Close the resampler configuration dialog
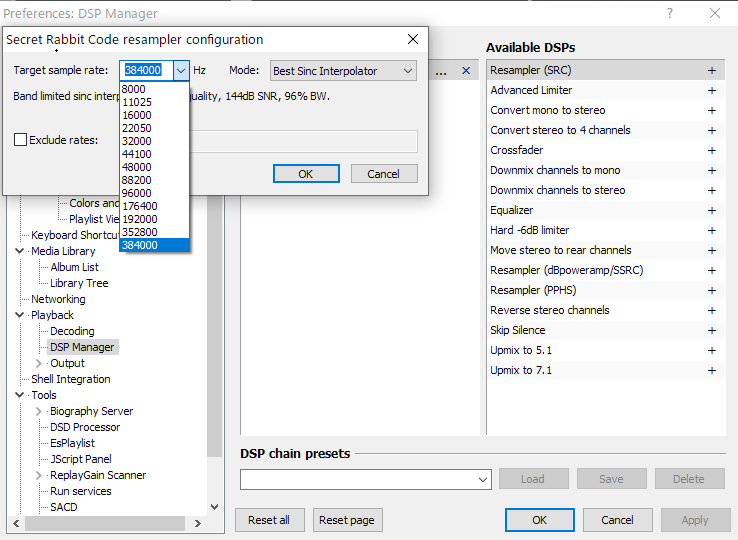Viewport: 738px width, 540px height. coord(413,39)
